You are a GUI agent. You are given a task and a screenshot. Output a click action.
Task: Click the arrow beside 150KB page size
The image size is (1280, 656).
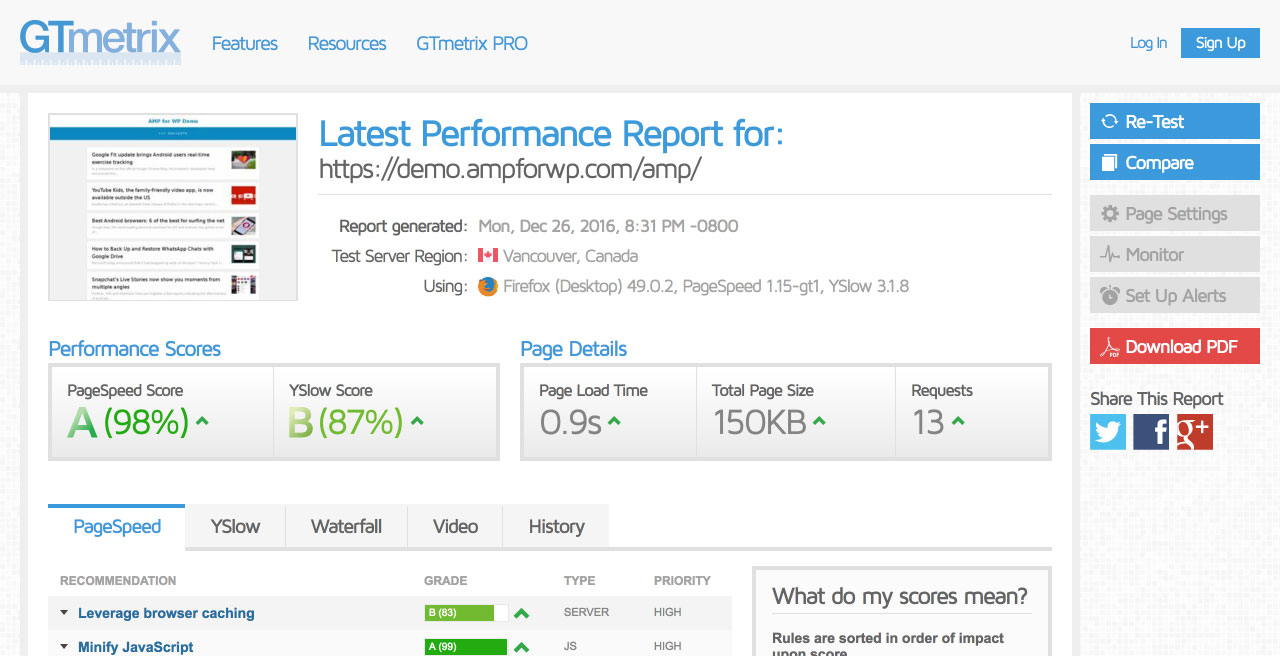tap(819, 422)
